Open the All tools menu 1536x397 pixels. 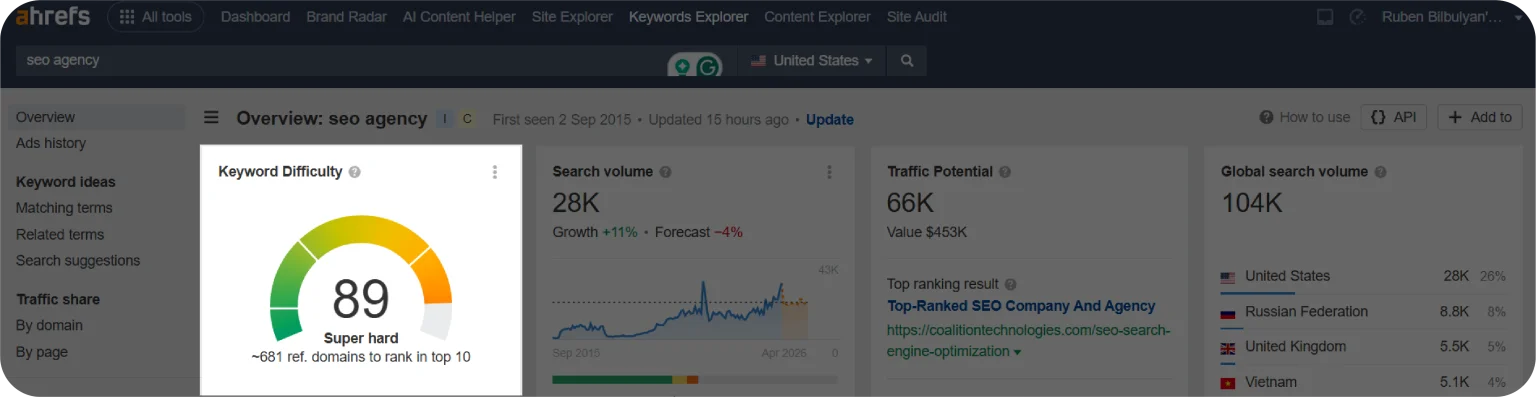pos(155,17)
